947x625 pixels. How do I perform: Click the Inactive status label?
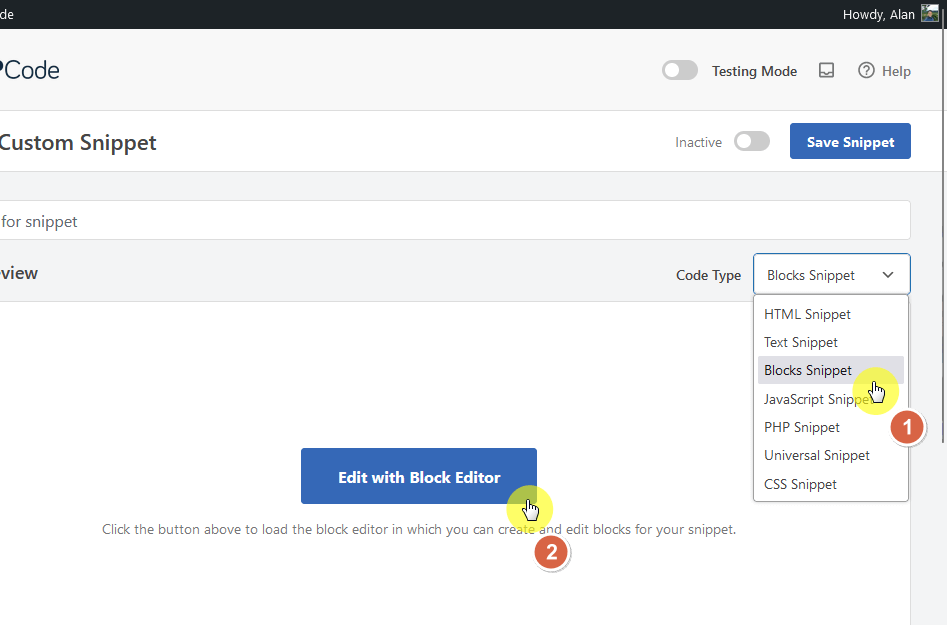tap(698, 143)
